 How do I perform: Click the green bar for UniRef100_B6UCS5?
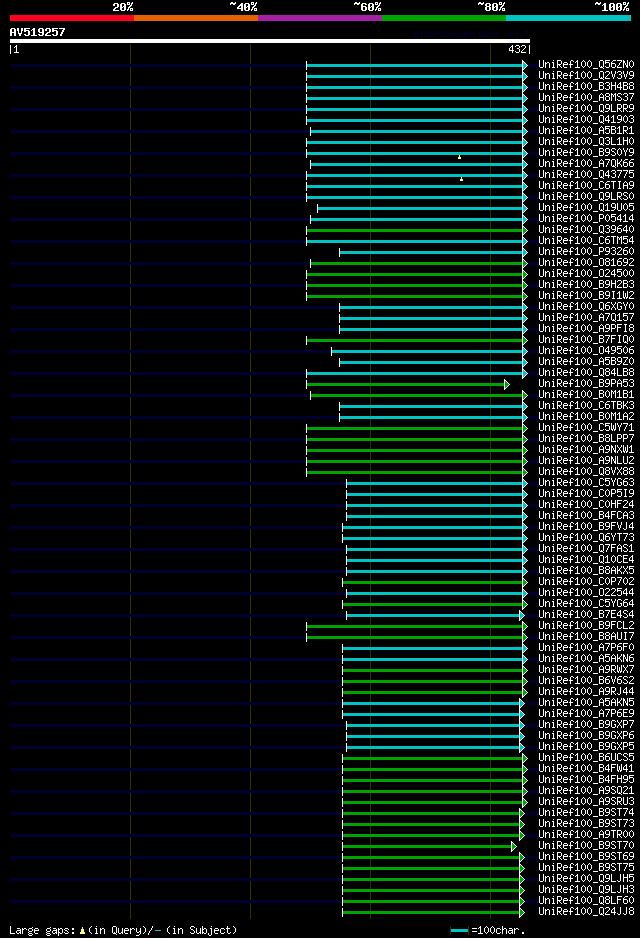(432, 759)
